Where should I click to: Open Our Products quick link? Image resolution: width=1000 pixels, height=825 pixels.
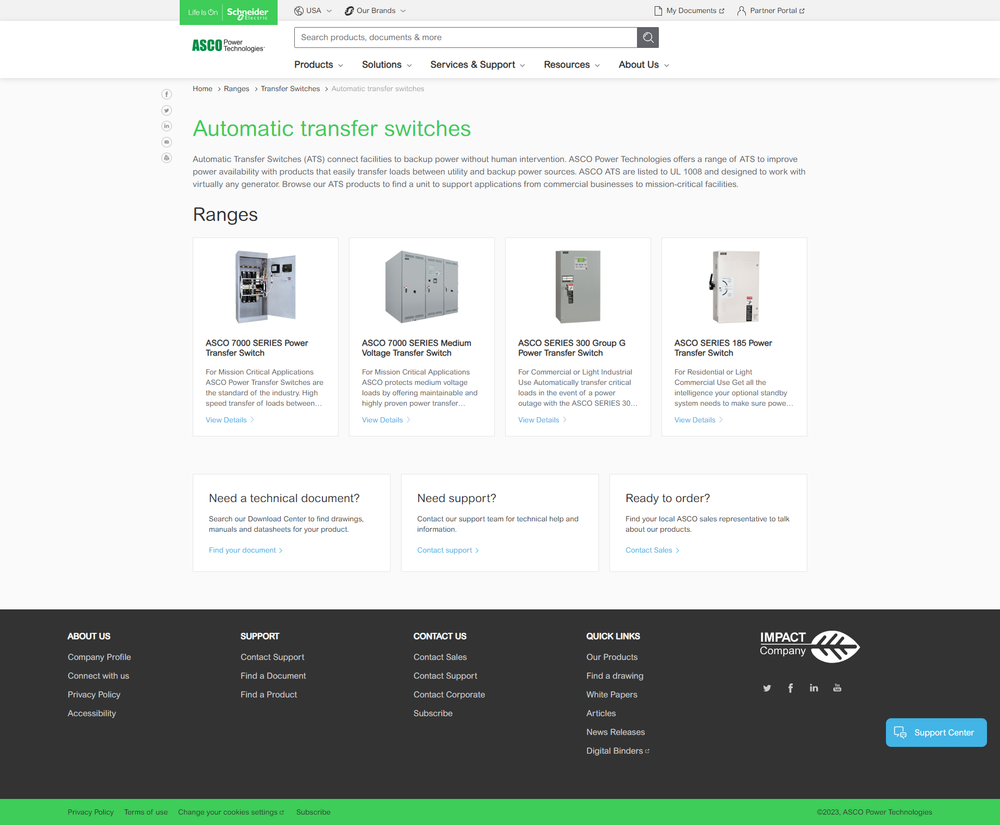[x=612, y=657]
